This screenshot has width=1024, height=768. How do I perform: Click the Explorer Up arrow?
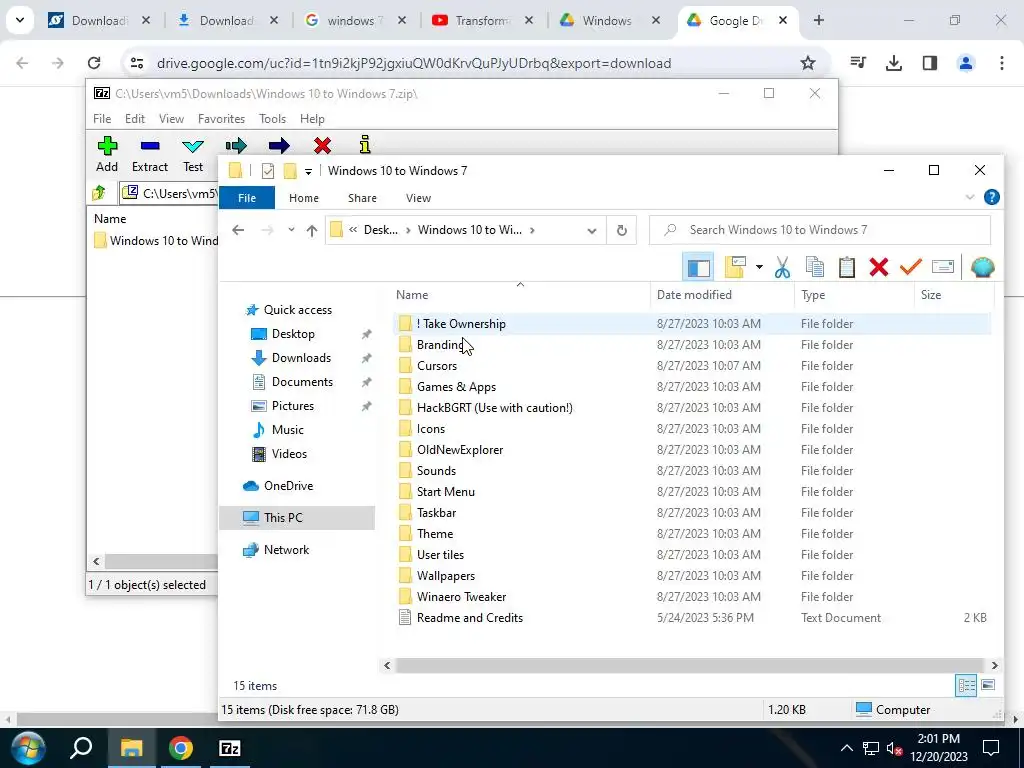[312, 230]
